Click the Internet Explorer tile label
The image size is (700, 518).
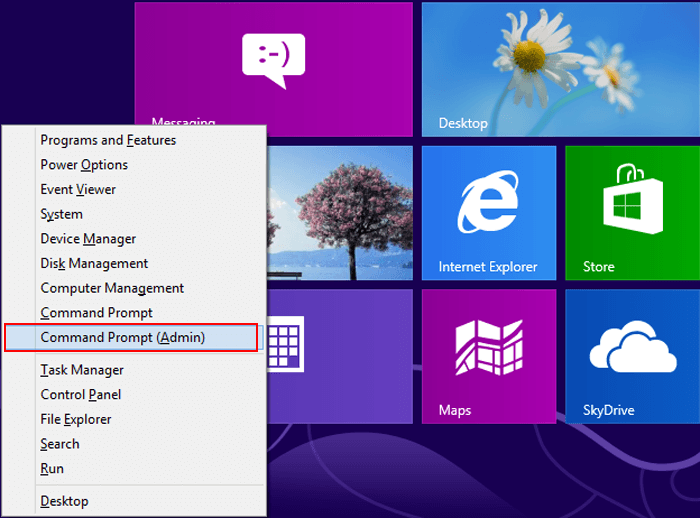[x=488, y=267]
